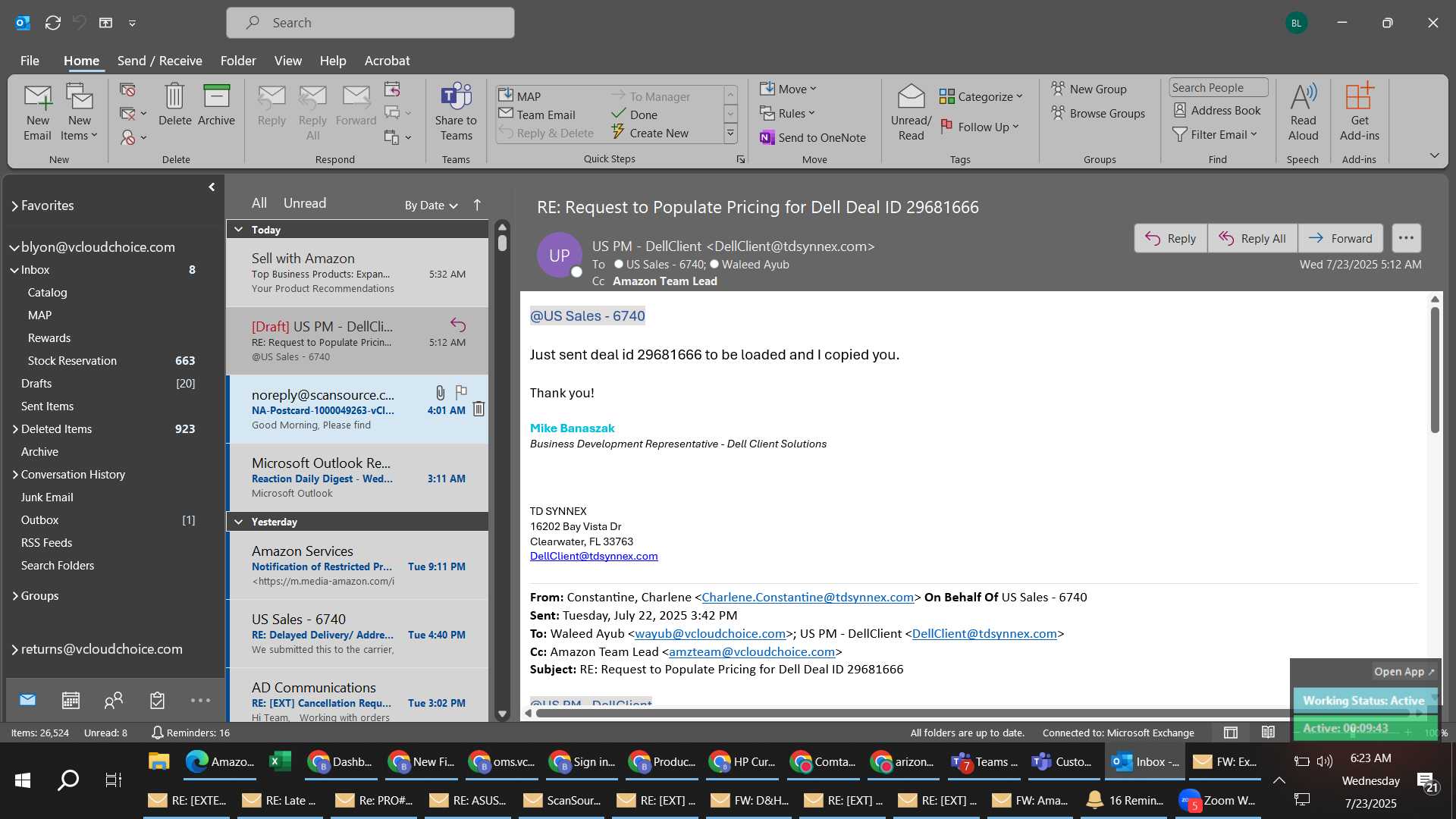Click the navigation bar more options dots
The height and width of the screenshot is (819, 1456).
(200, 700)
